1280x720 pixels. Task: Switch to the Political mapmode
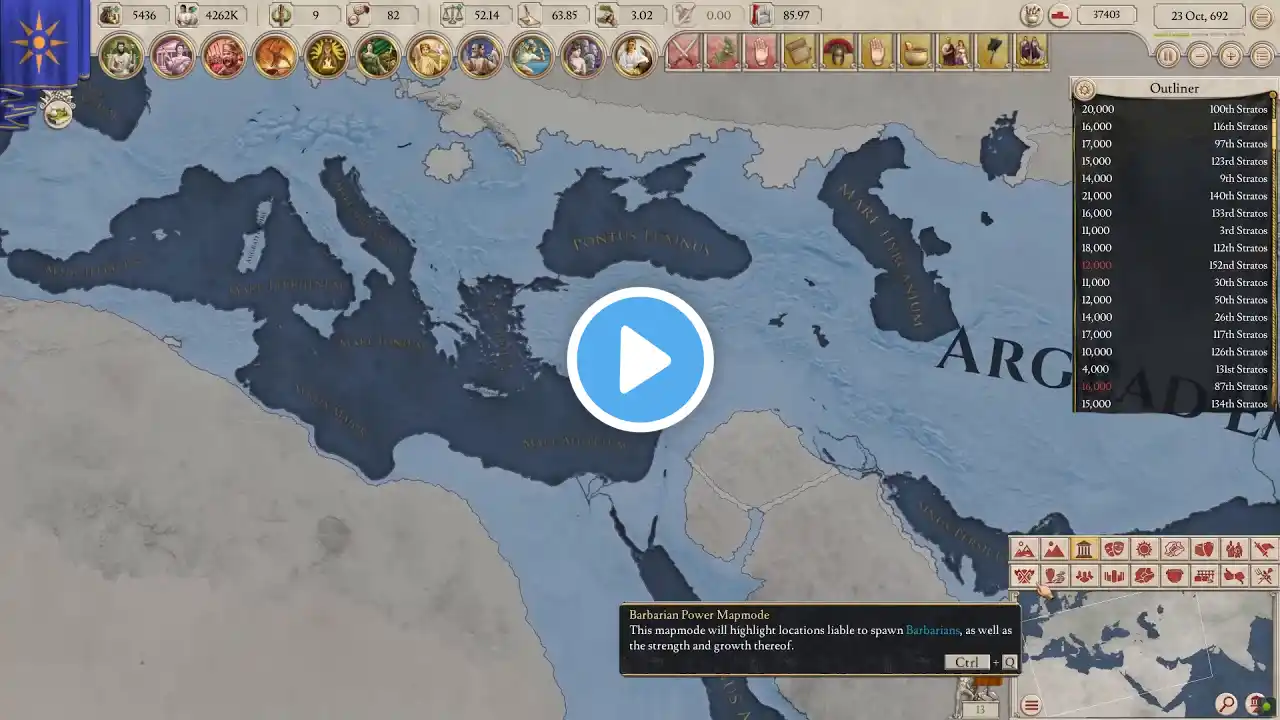click(1085, 549)
